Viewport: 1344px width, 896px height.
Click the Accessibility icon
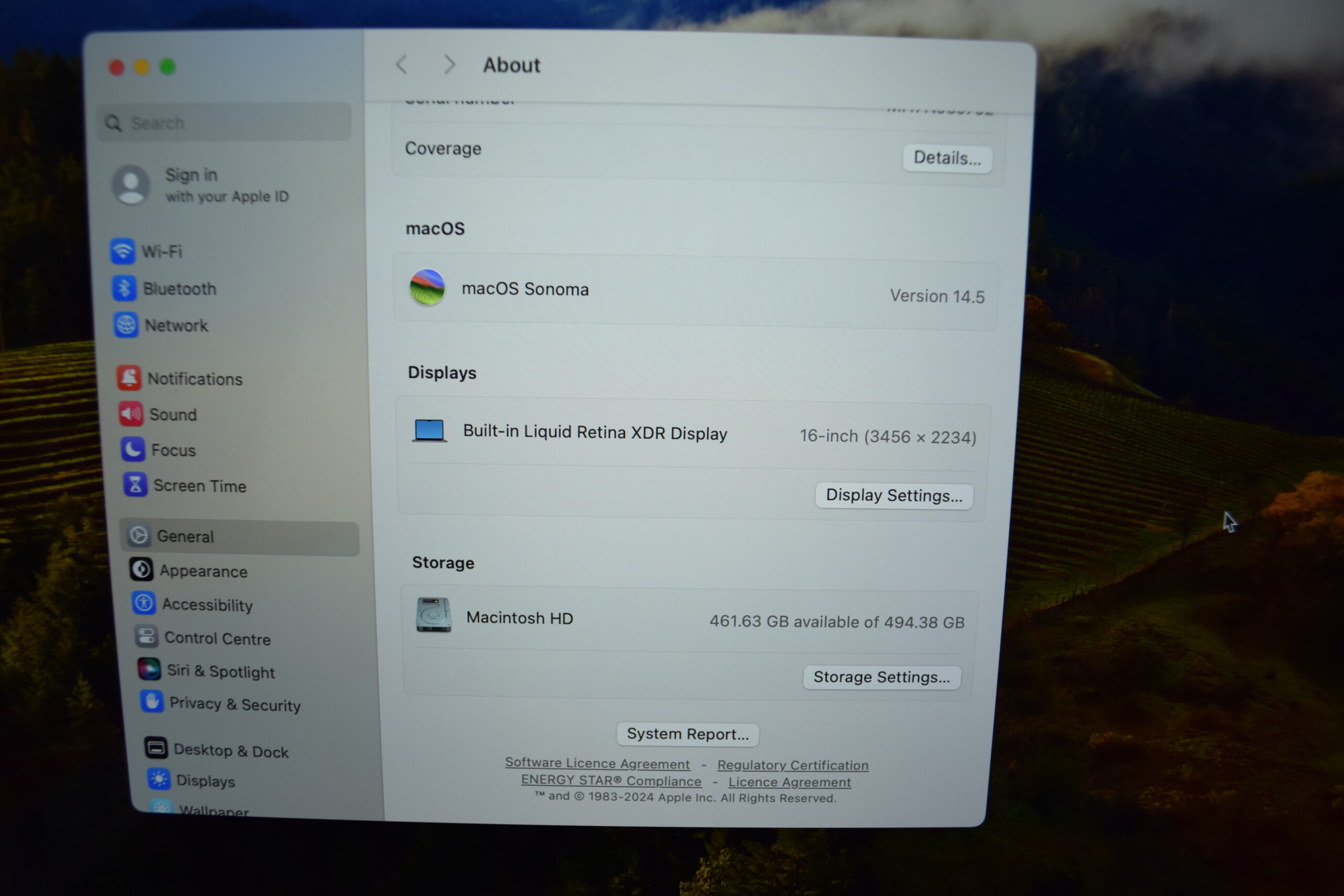tap(144, 603)
